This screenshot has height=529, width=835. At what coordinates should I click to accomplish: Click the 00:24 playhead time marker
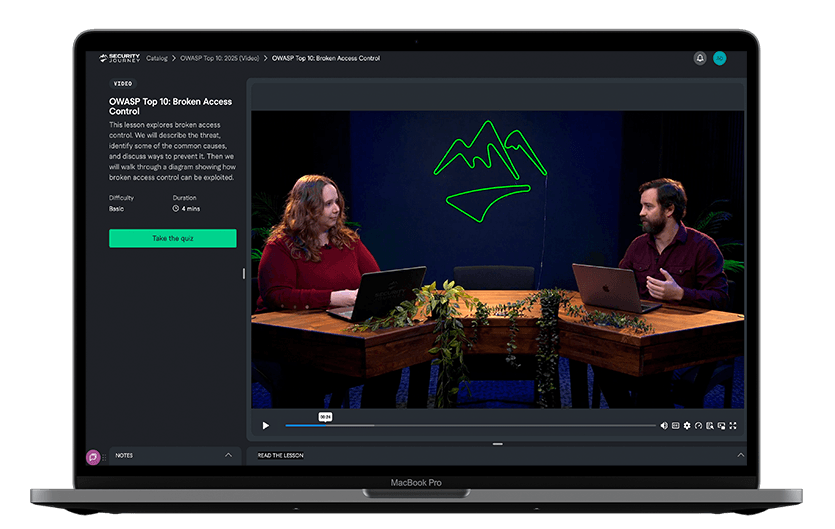[x=325, y=417]
